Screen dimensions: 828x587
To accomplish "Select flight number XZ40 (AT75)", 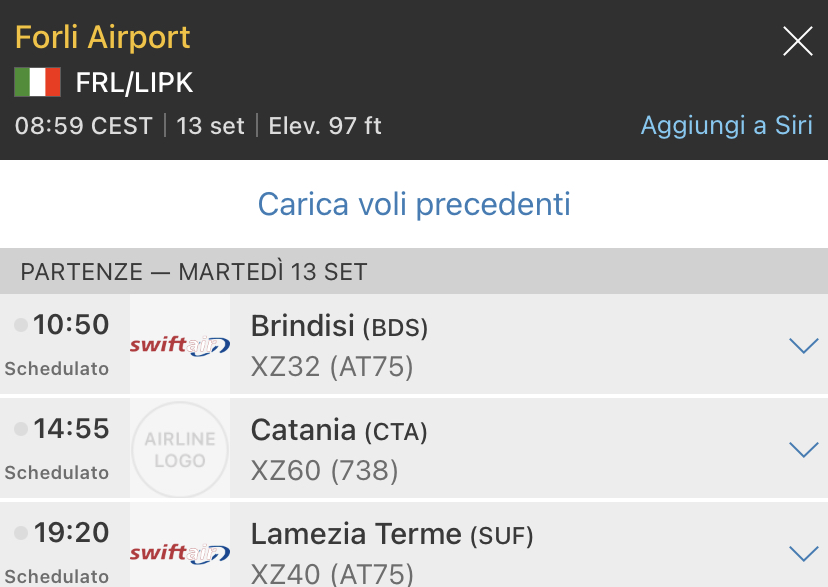I will (332, 574).
